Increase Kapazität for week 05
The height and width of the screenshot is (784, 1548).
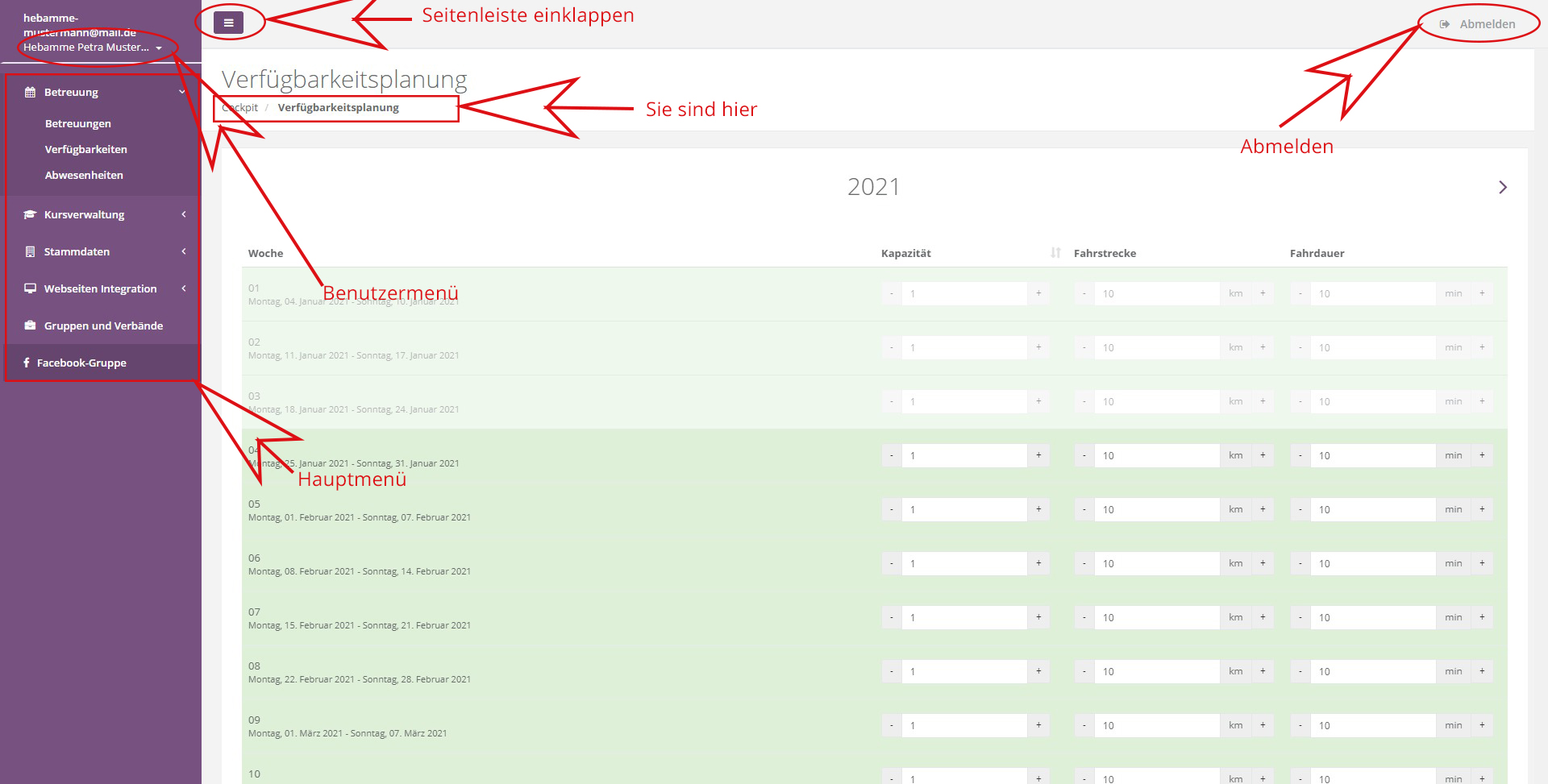pyautogui.click(x=1038, y=509)
